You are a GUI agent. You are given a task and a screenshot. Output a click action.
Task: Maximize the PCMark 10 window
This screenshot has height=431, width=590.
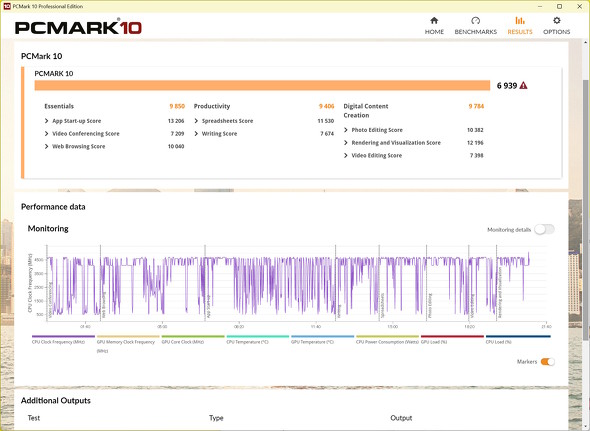pyautogui.click(x=560, y=6)
